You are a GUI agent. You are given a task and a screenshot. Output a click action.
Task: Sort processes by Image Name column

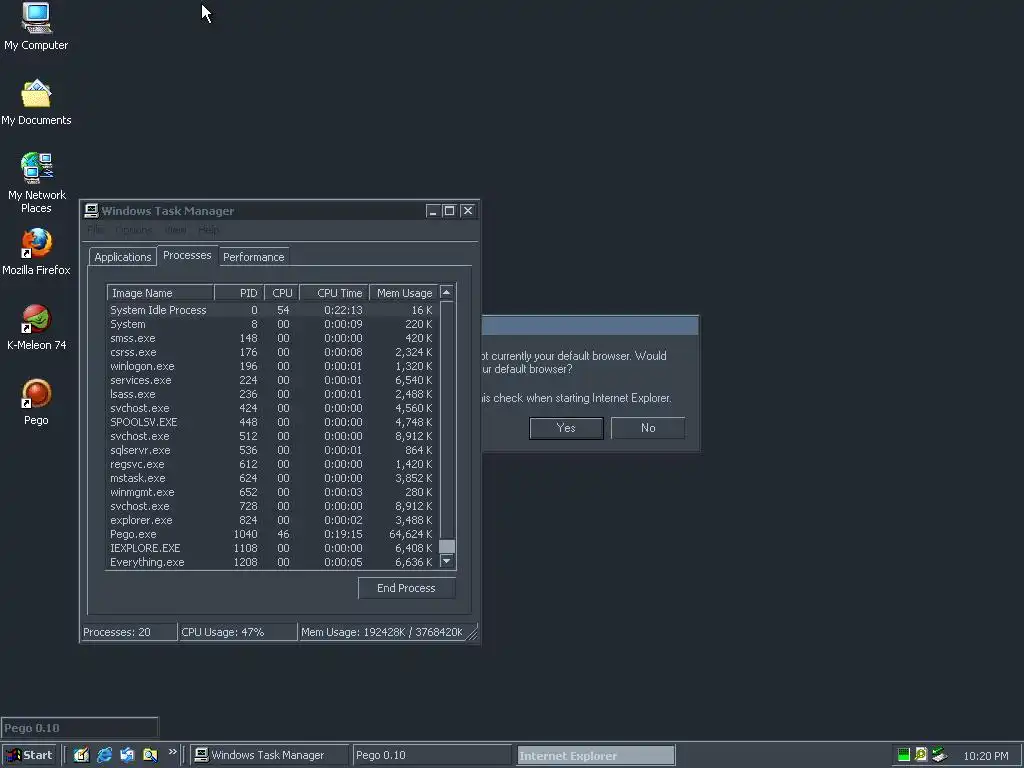point(160,293)
